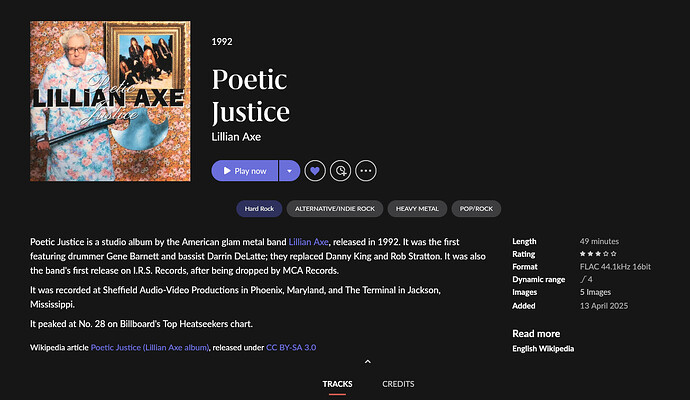Open the Lillian Axe link in description
This screenshot has height=400, width=690.
click(308, 242)
